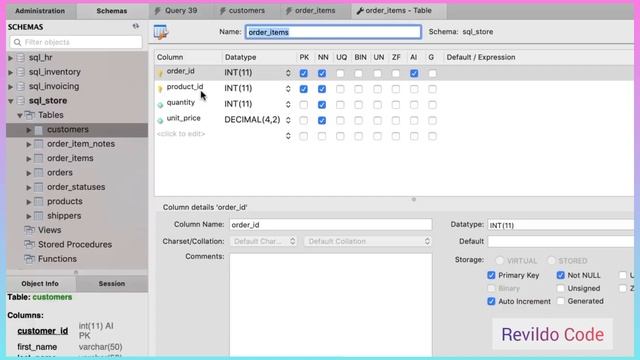Click the customers table name link
The image size is (640, 360).
click(52, 297)
